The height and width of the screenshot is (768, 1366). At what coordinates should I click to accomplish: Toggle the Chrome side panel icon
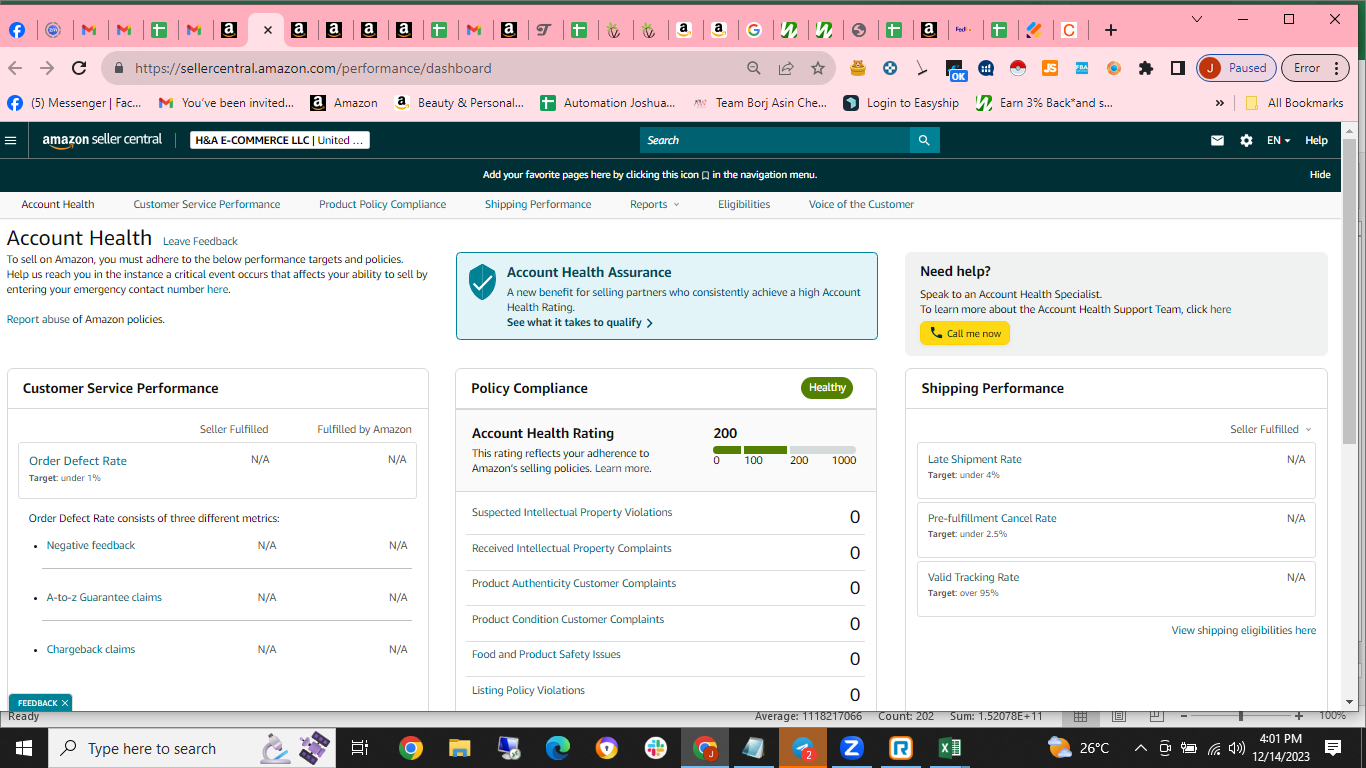(1178, 68)
